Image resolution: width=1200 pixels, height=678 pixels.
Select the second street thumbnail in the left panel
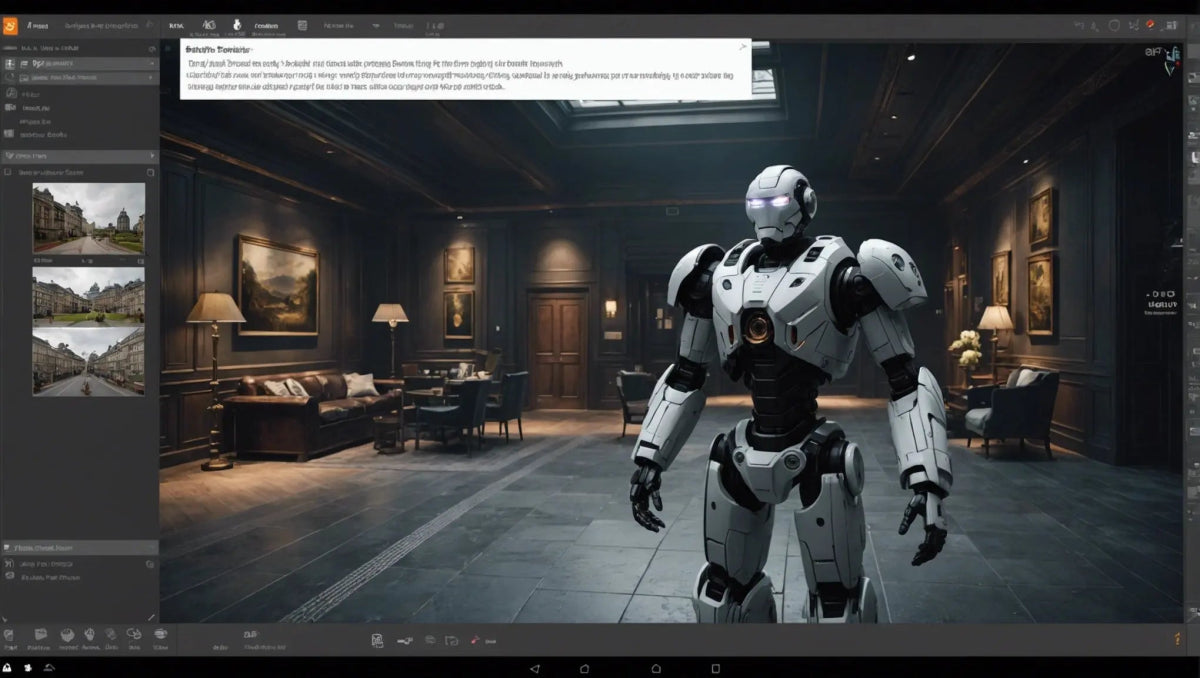pyautogui.click(x=88, y=295)
